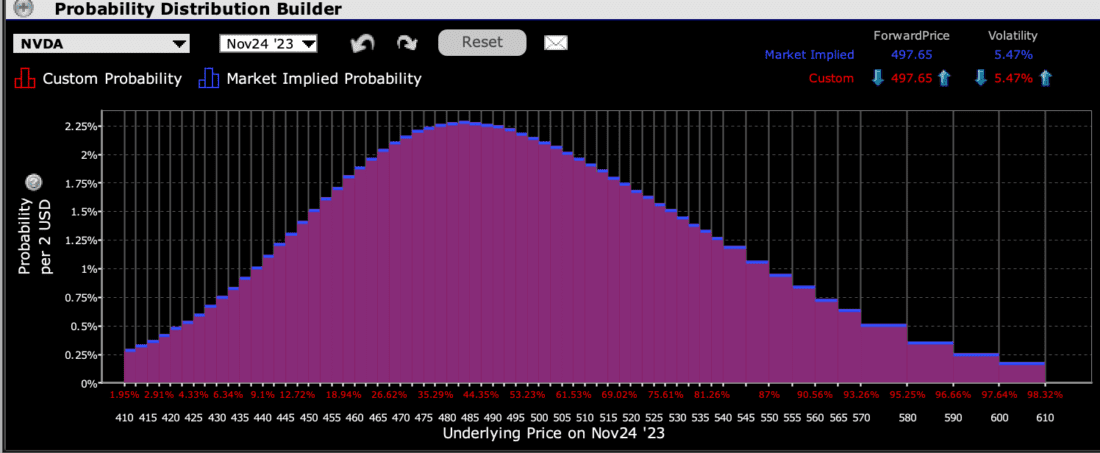The width and height of the screenshot is (1100, 453).
Task: Click the histogram bar between 590 and 600
Action: point(976,368)
